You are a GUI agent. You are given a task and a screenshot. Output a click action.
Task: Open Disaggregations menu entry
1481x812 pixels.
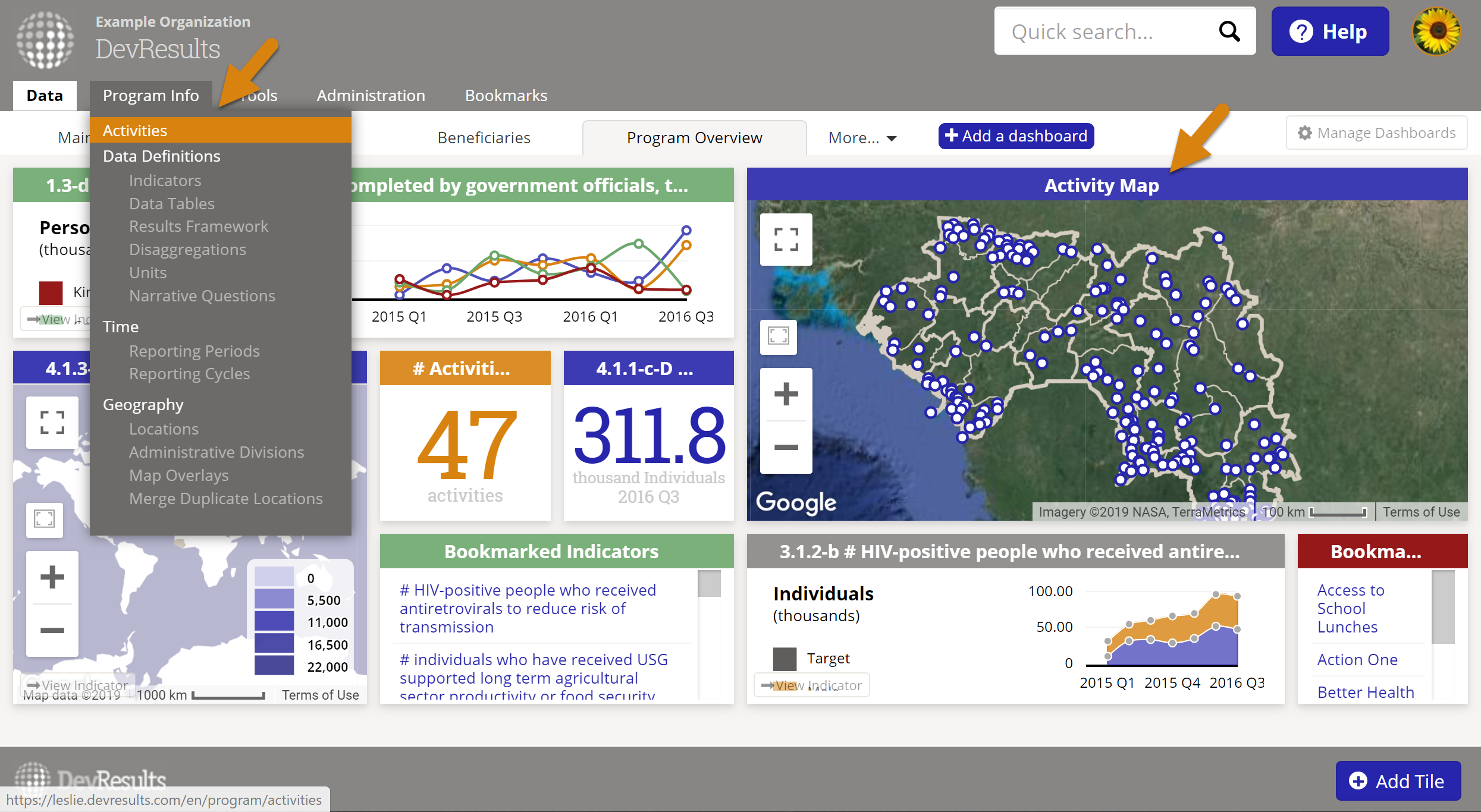click(x=187, y=249)
